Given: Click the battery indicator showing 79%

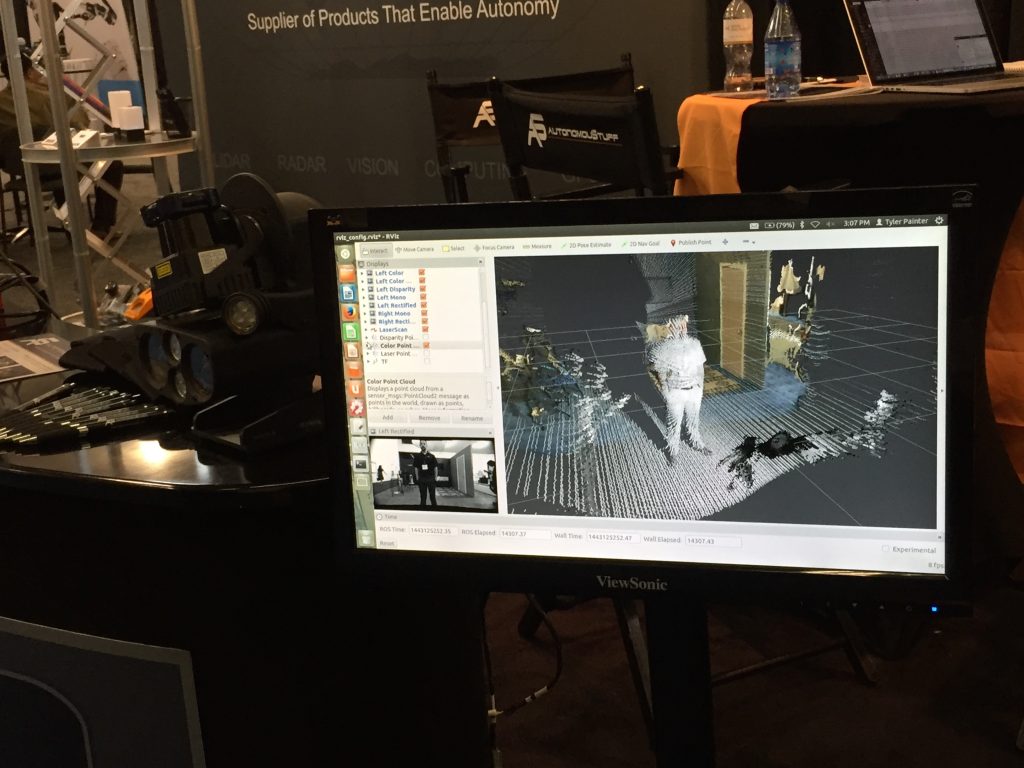Looking at the screenshot, I should point(780,225).
